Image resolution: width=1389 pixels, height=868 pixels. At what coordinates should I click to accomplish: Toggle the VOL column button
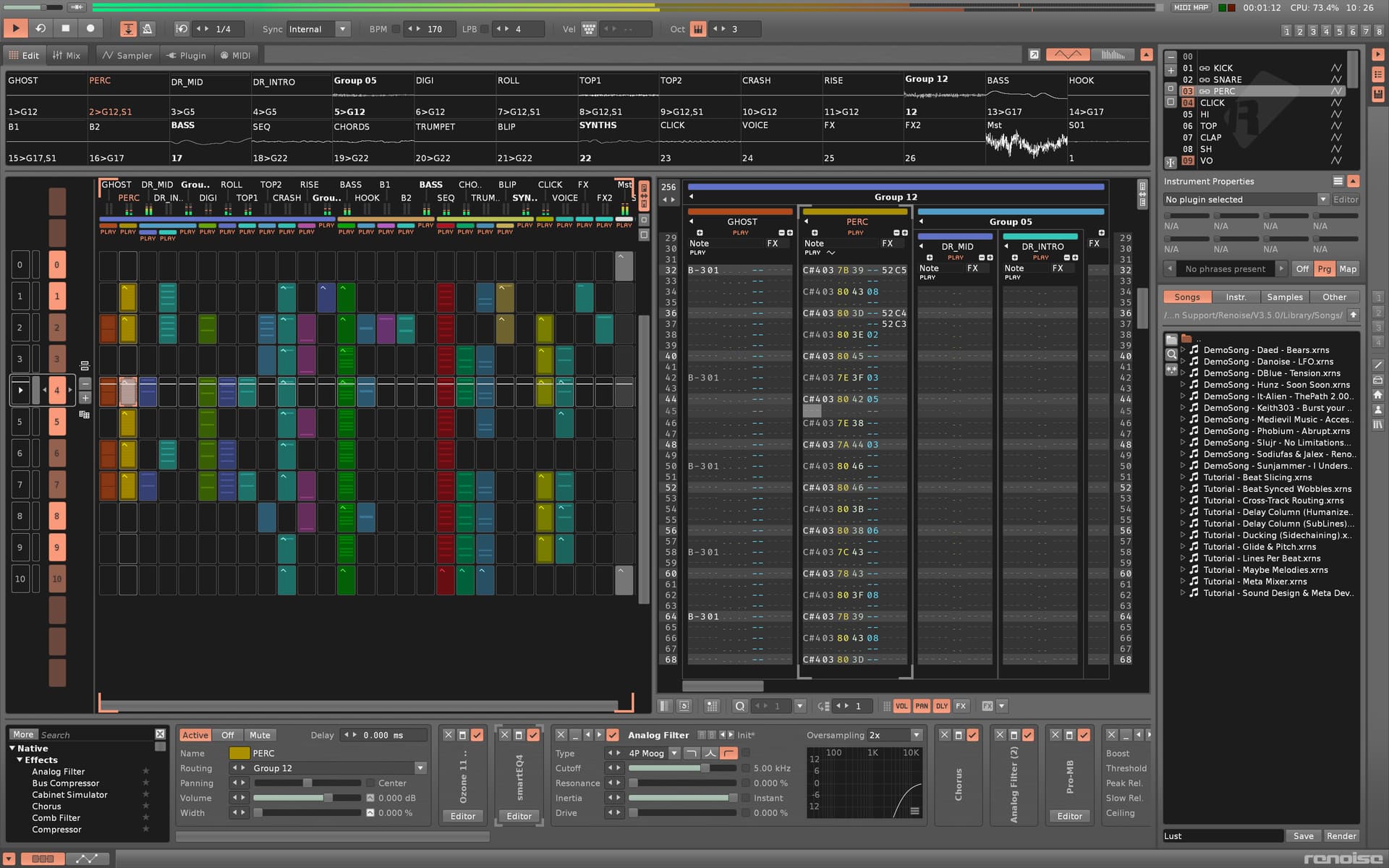pyautogui.click(x=901, y=706)
